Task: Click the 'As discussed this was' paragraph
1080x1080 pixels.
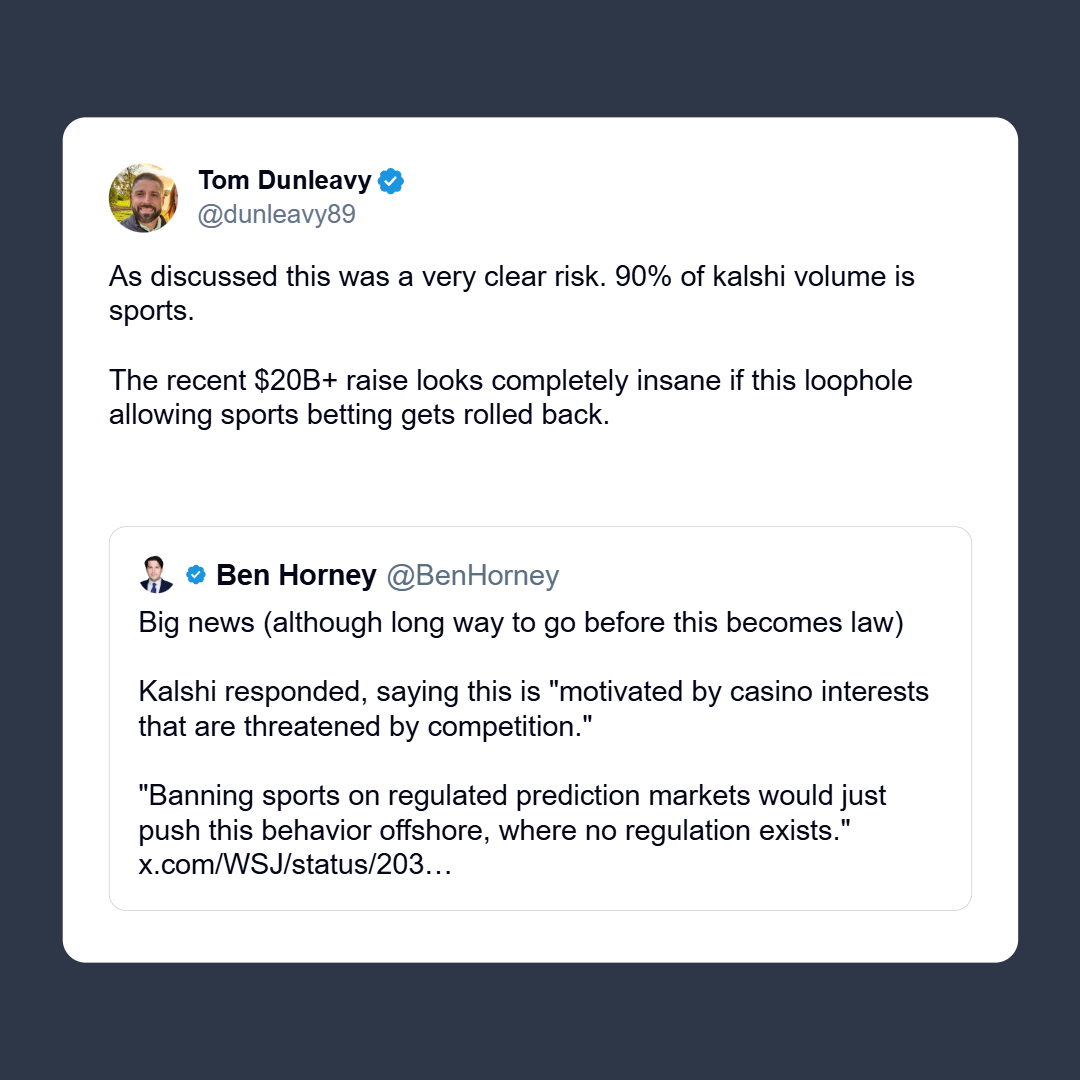Action: (510, 292)
